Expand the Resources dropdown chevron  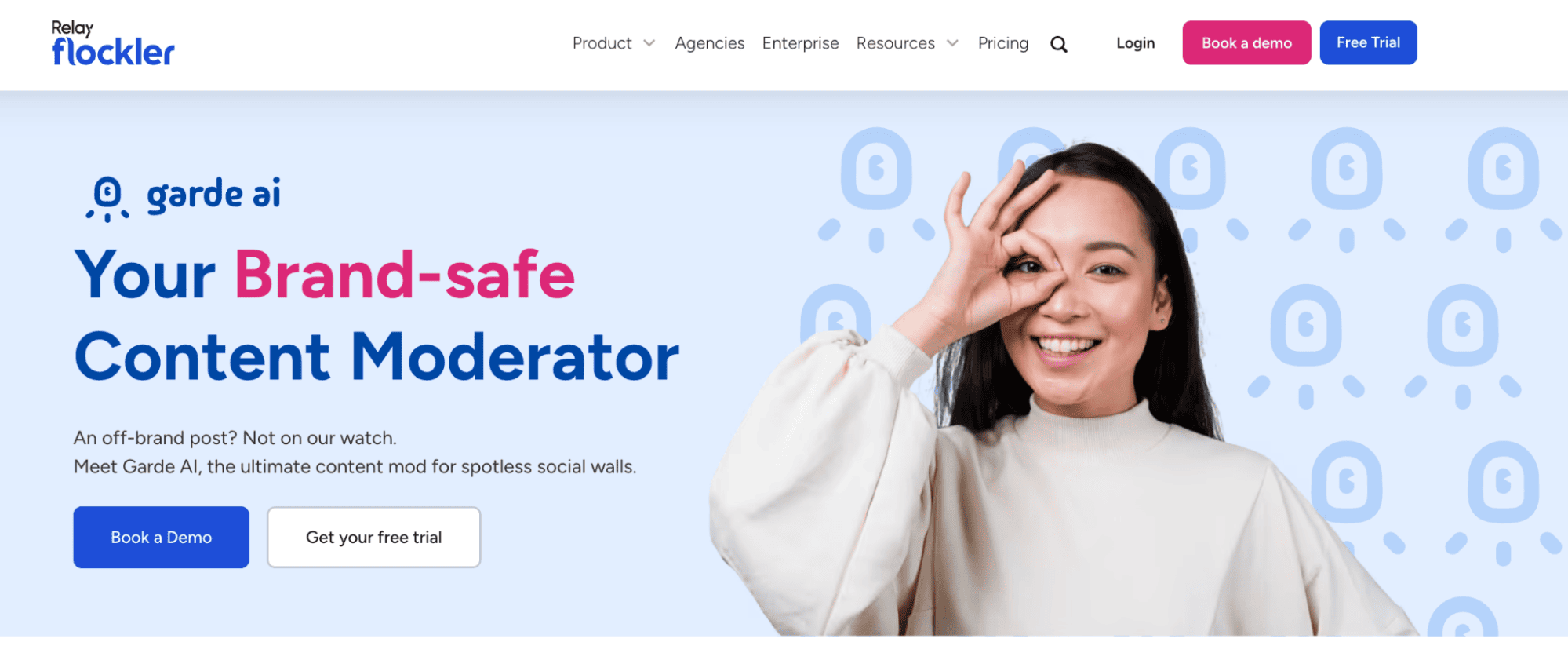pos(952,43)
